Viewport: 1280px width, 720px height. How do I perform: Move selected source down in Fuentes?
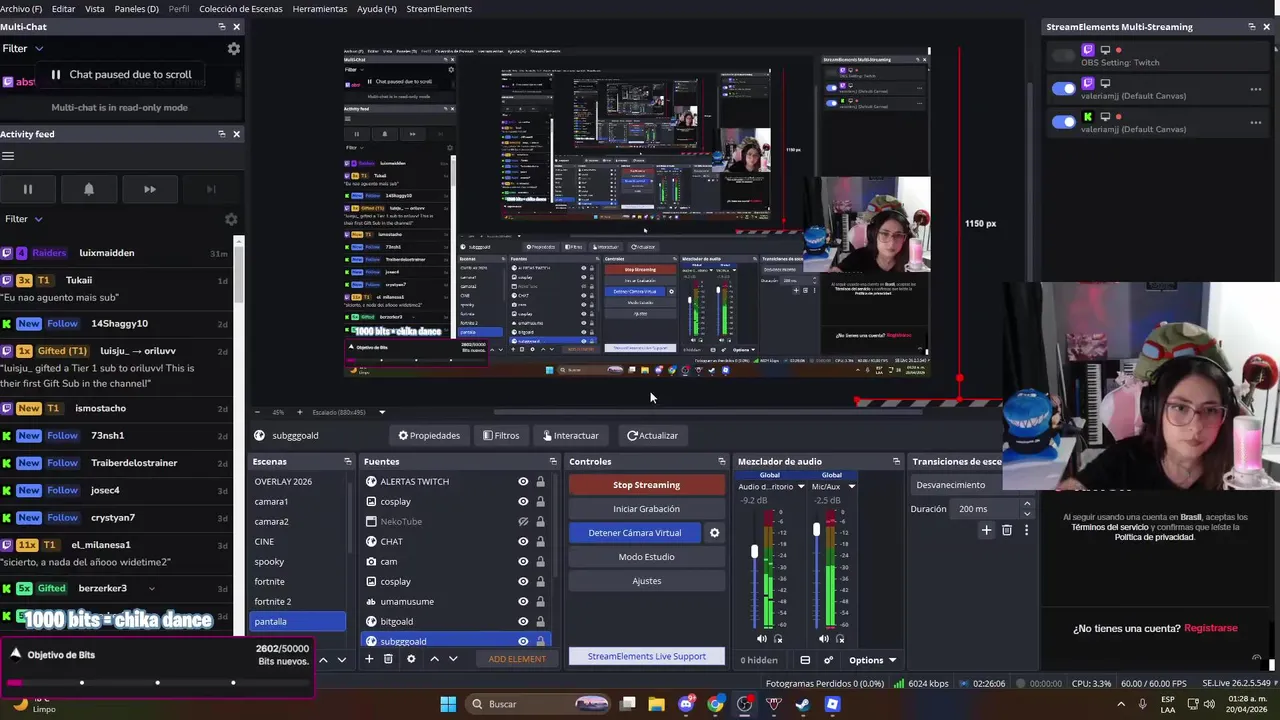[x=453, y=659]
